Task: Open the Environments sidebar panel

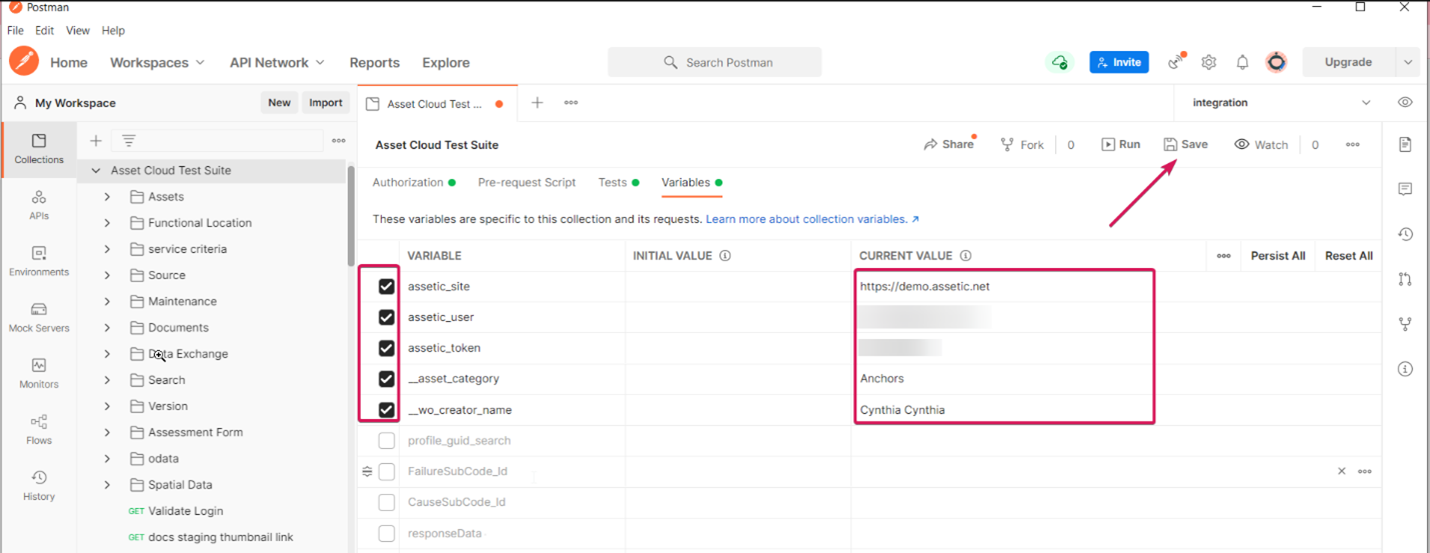Action: [x=39, y=261]
